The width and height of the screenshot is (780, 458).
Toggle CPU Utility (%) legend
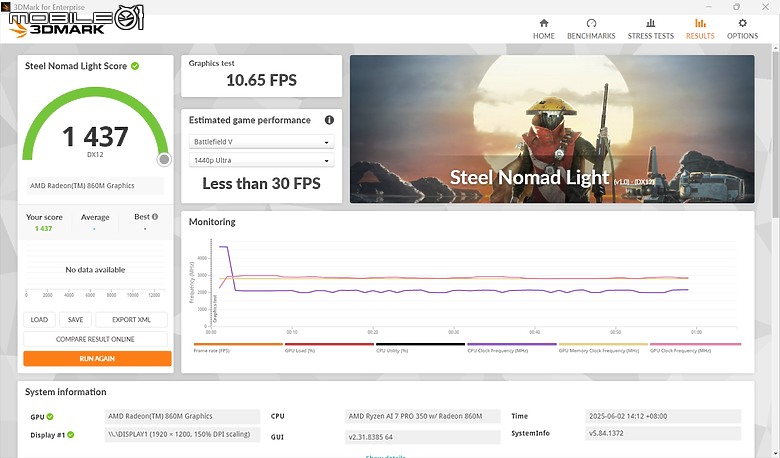tap(420, 347)
